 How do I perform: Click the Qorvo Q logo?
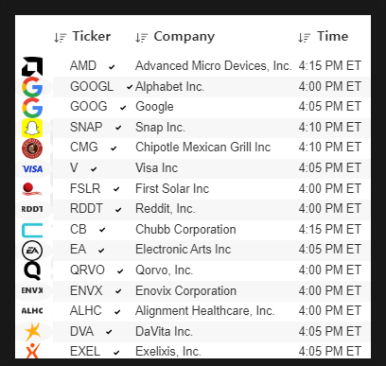[x=32, y=271]
